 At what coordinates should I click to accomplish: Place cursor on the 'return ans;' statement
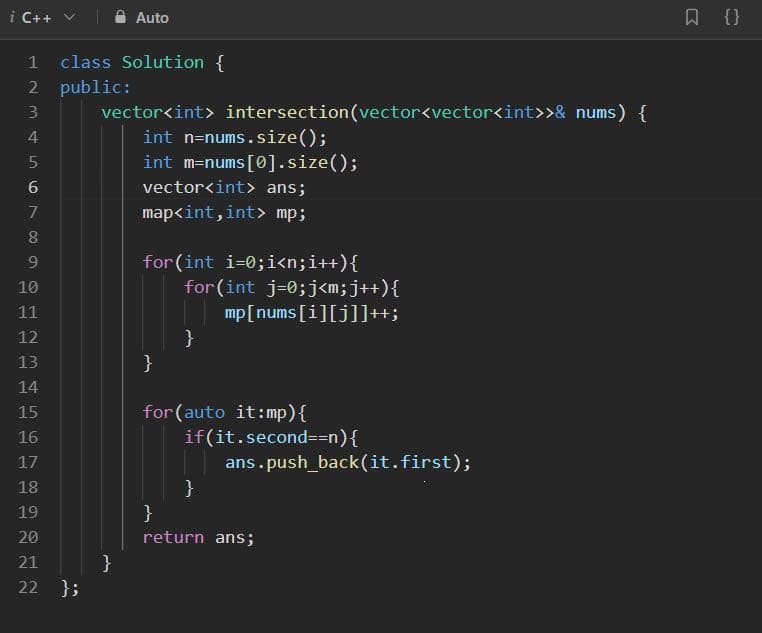point(198,537)
